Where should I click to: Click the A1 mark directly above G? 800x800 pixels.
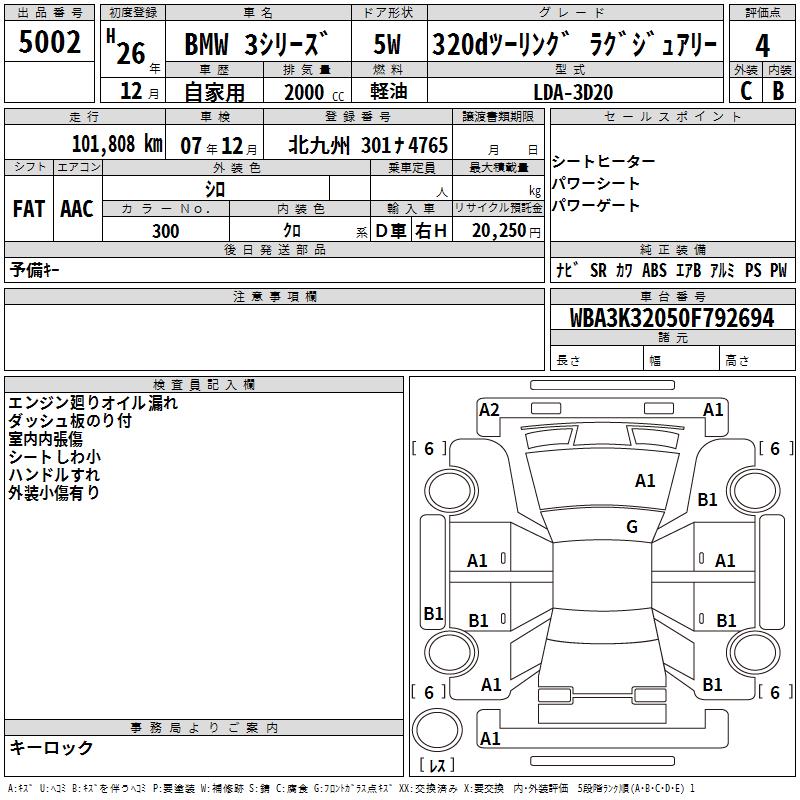click(645, 481)
